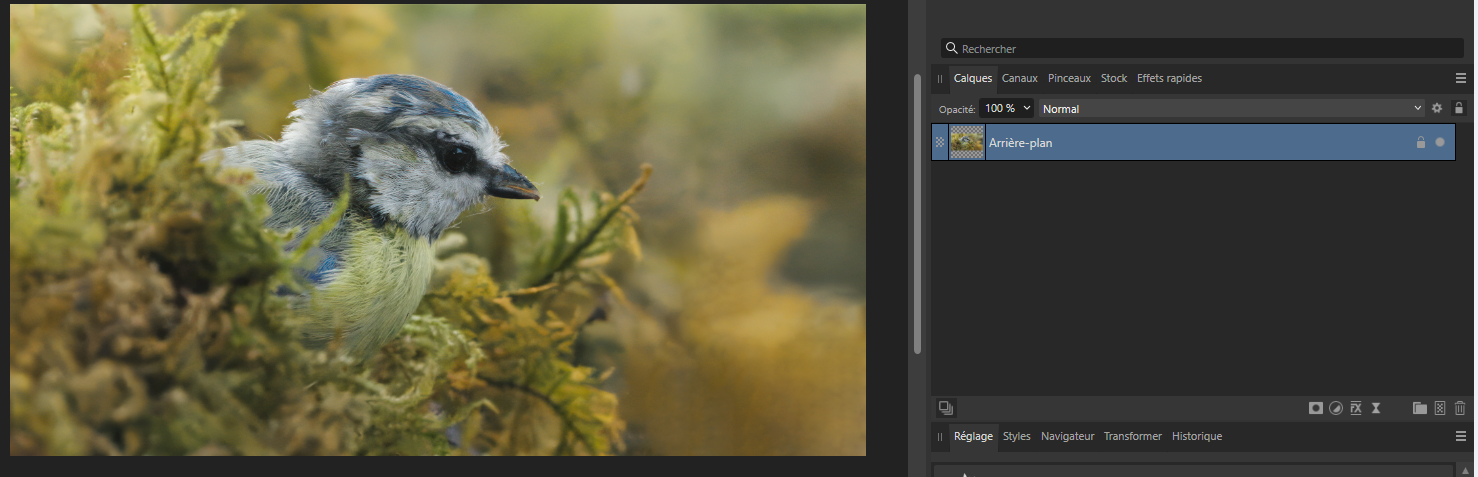Select the Arrière-plan layer name
Image resolution: width=1478 pixels, height=477 pixels.
pyautogui.click(x=1020, y=143)
